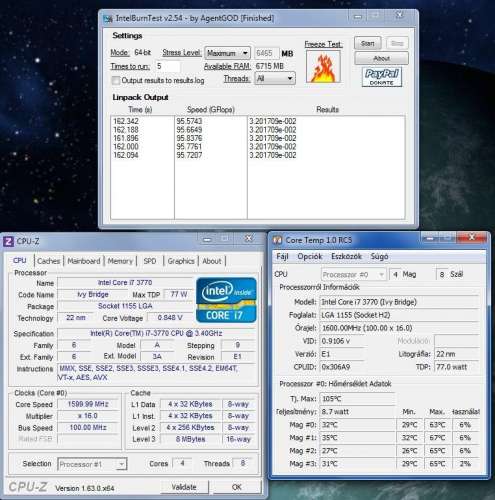495x500 pixels.
Task: Click Core Temp Modell value Intel Core i7 3770
Action: pos(399,302)
